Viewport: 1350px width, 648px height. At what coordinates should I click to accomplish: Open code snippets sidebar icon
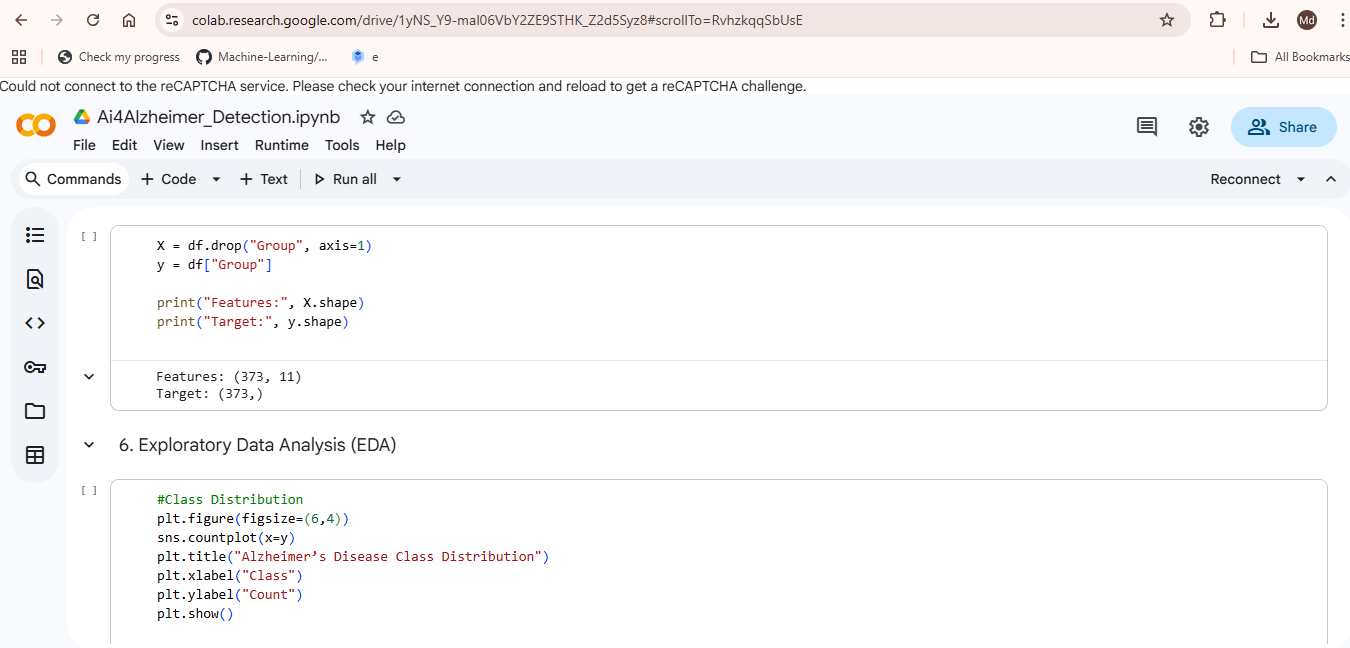pyautogui.click(x=35, y=323)
